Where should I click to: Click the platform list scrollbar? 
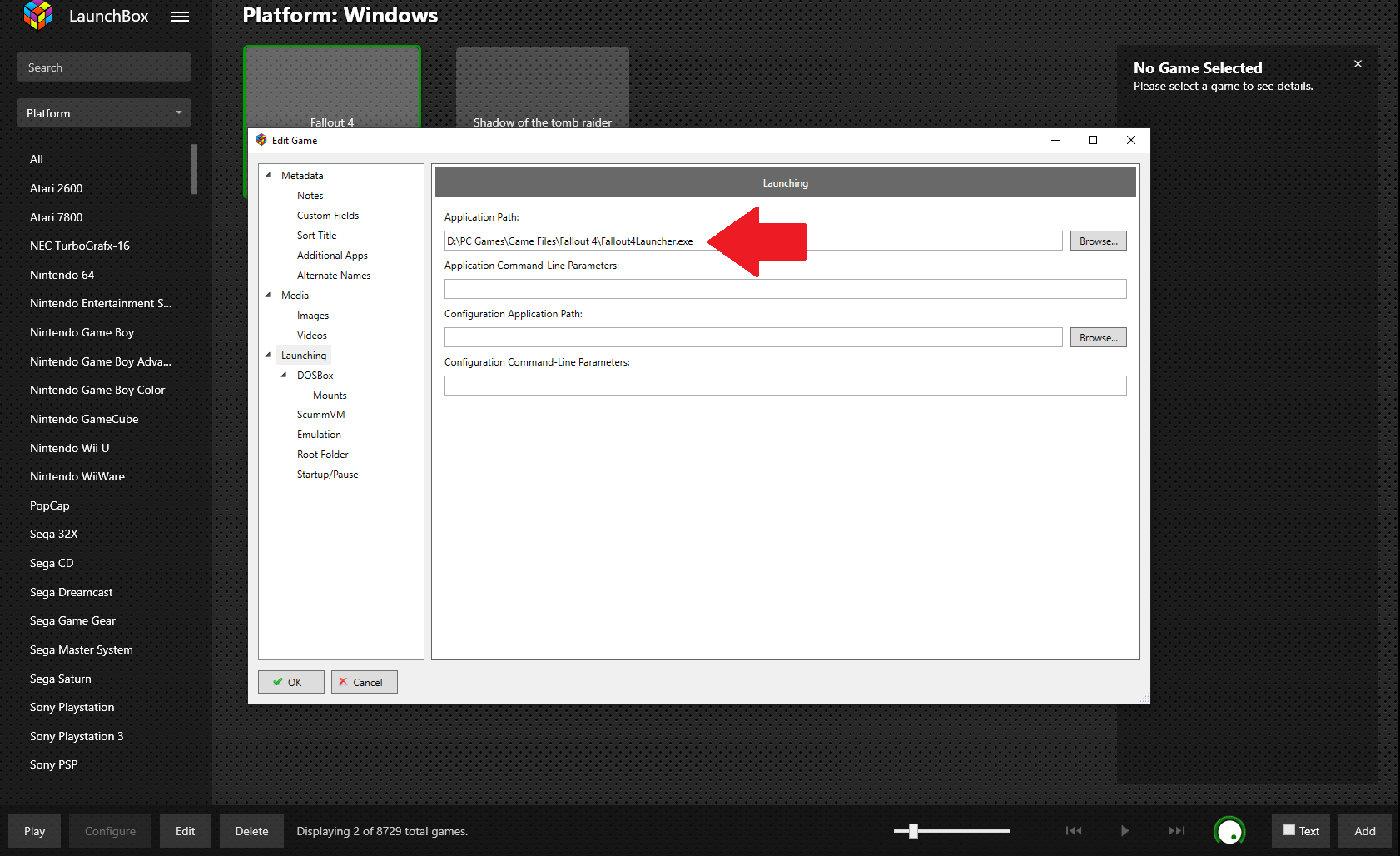tap(195, 169)
